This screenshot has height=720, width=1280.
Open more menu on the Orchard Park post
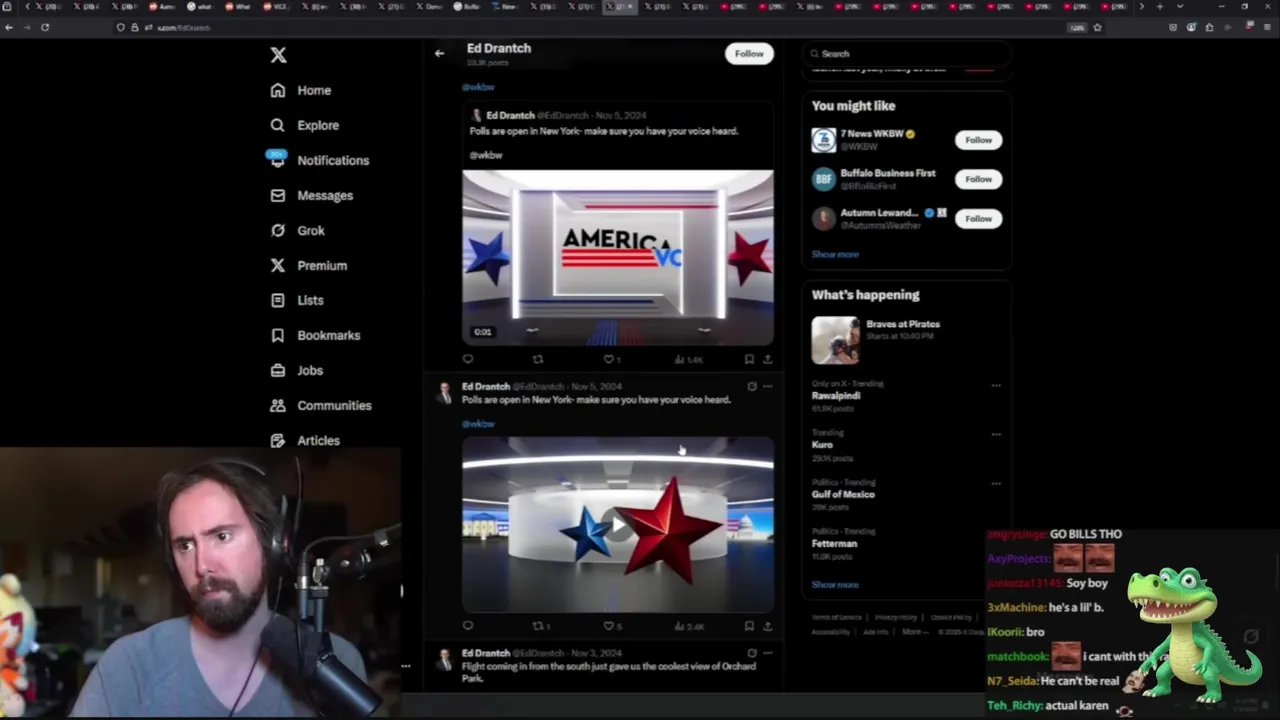pyautogui.click(x=767, y=653)
